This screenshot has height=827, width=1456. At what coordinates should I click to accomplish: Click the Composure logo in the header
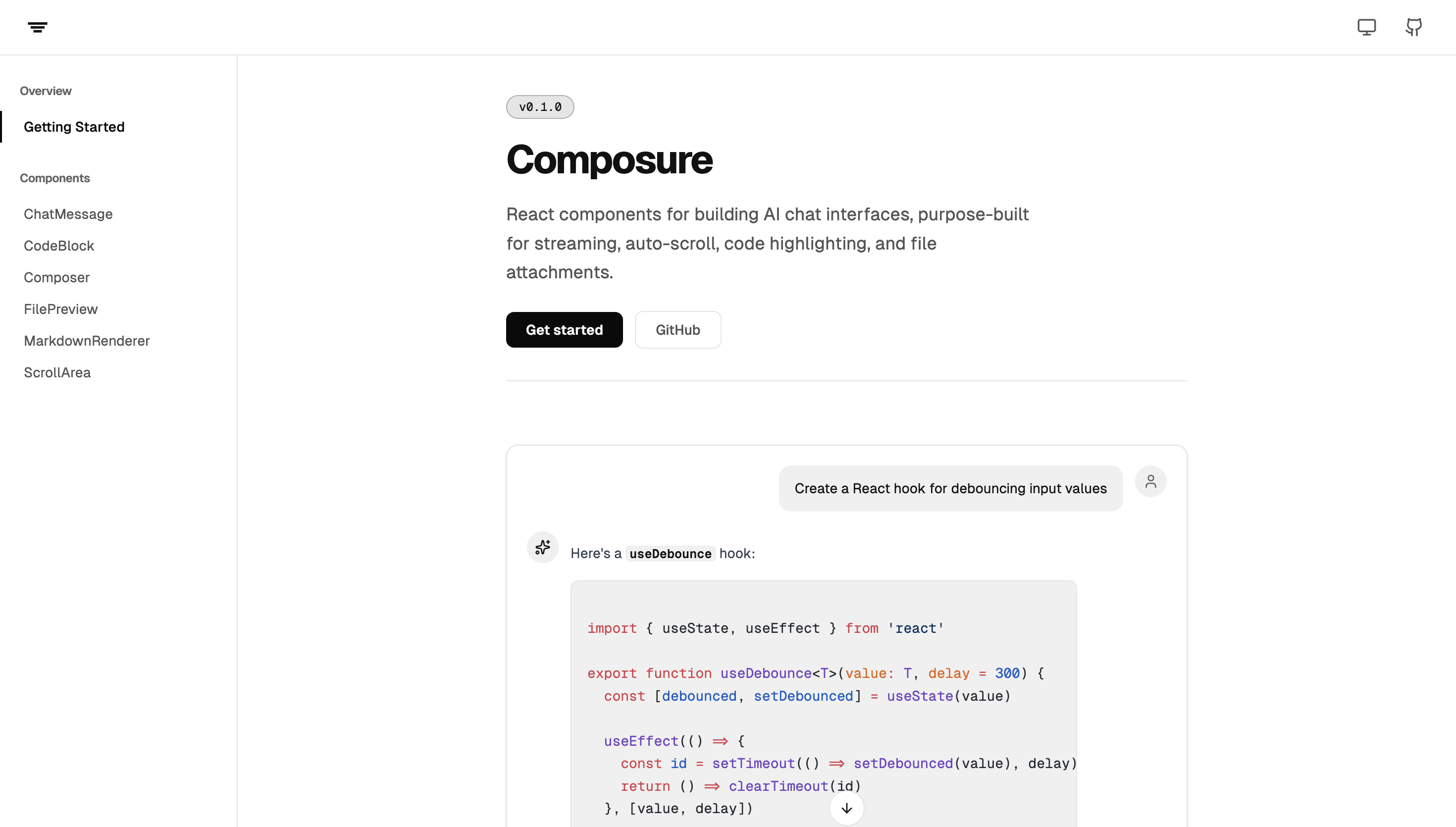38,27
